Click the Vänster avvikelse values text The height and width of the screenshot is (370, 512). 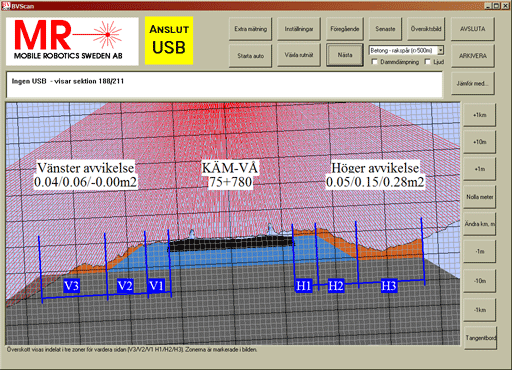85,182
